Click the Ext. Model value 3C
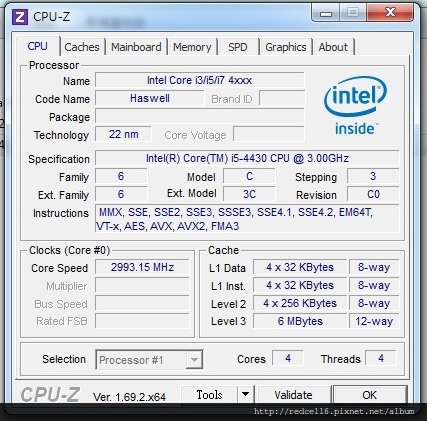 (249, 194)
